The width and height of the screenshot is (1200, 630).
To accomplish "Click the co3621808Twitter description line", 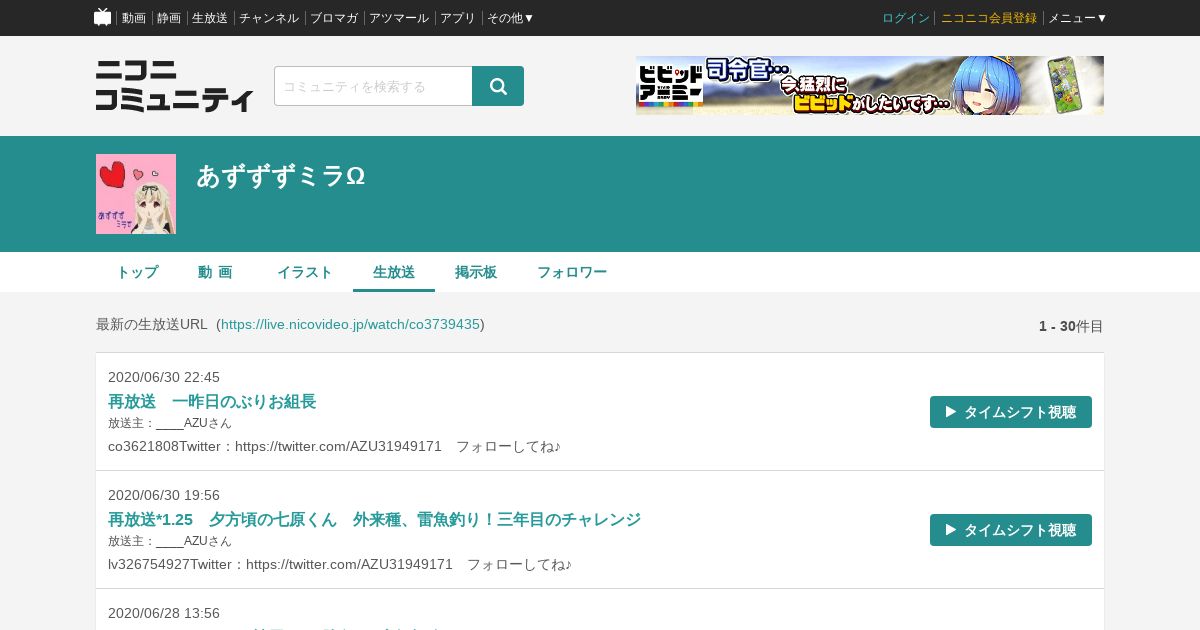I will coord(334,446).
